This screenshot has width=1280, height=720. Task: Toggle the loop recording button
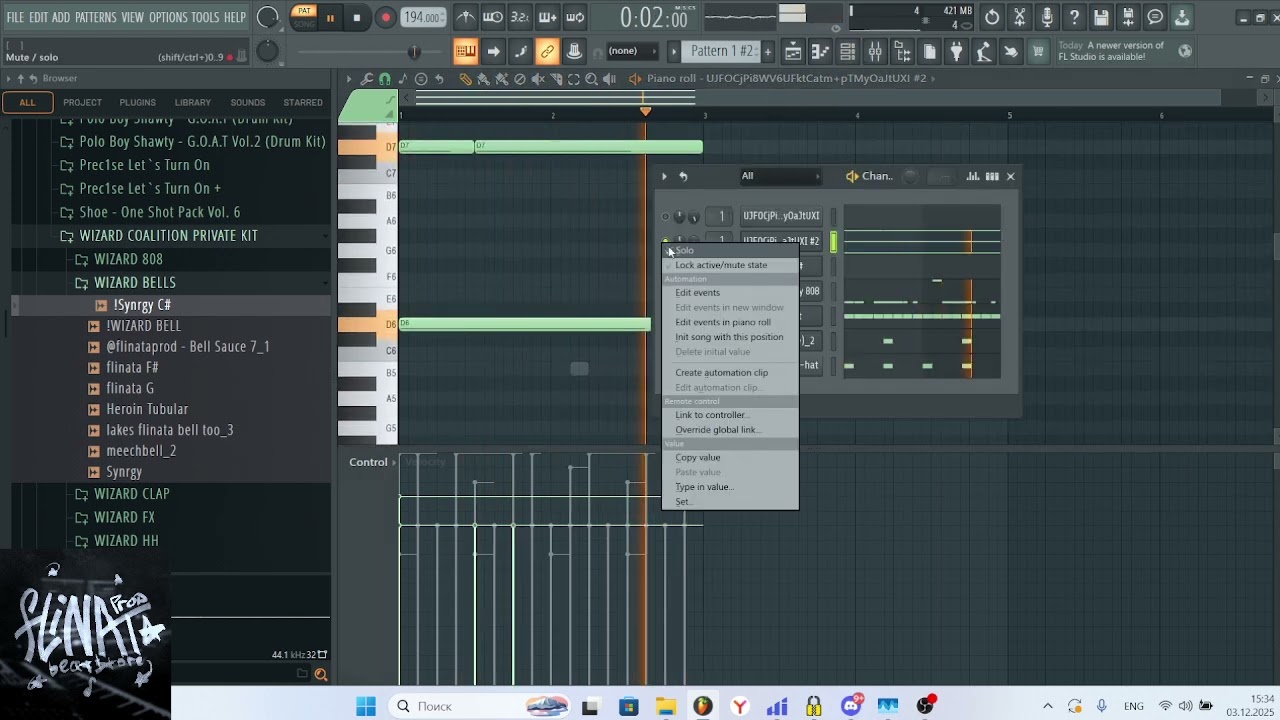pos(575,17)
